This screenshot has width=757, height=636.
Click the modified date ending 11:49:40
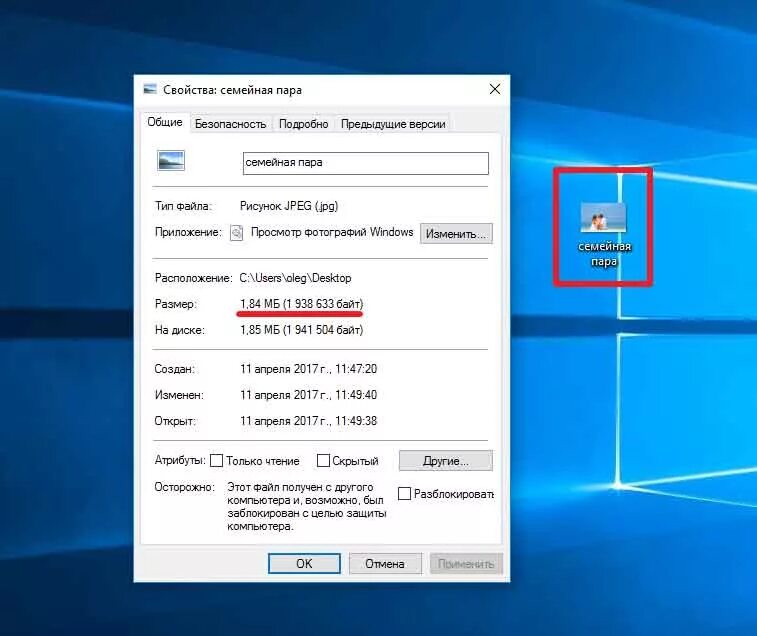[308, 395]
